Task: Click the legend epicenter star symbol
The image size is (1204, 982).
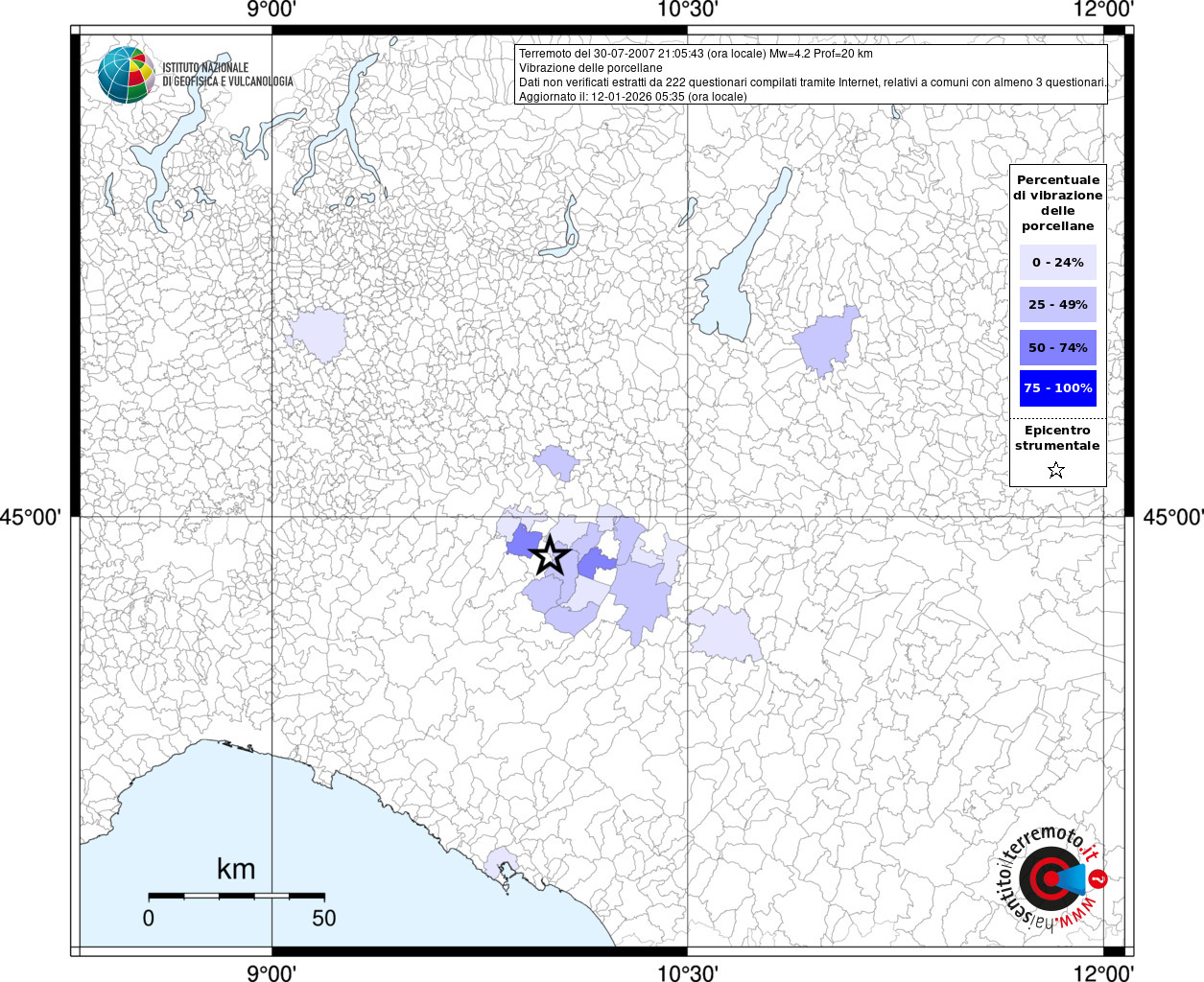Action: pyautogui.click(x=1056, y=470)
